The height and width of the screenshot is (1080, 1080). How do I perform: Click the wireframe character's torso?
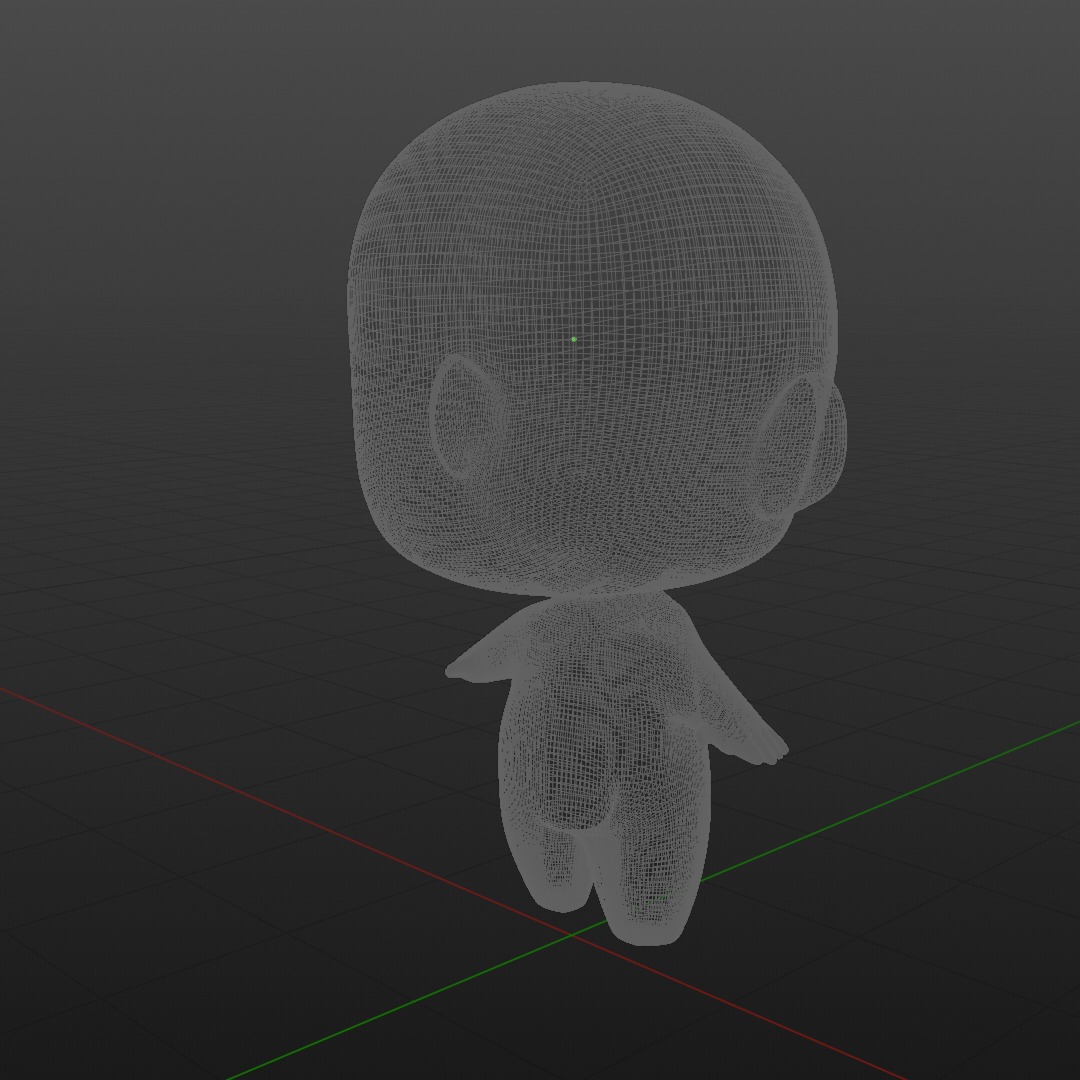(606, 709)
